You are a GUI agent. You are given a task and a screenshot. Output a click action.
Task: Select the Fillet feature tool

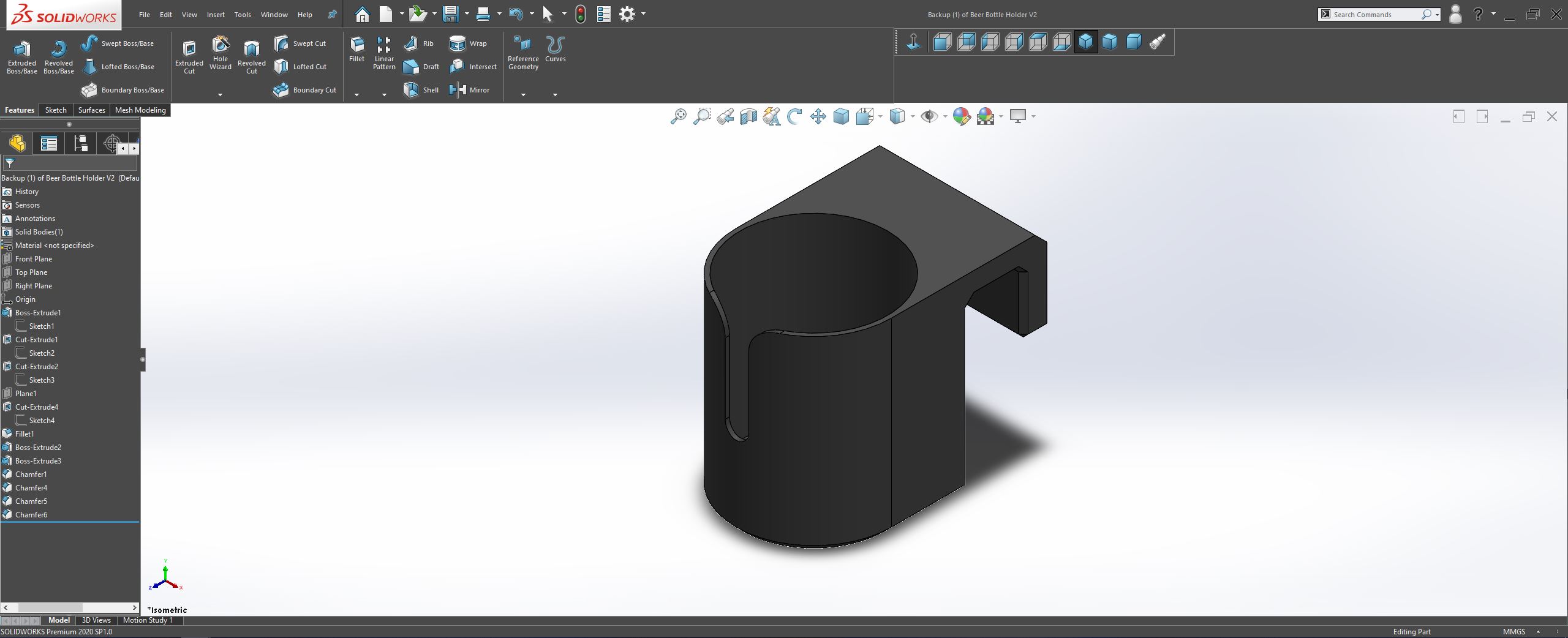click(x=356, y=51)
